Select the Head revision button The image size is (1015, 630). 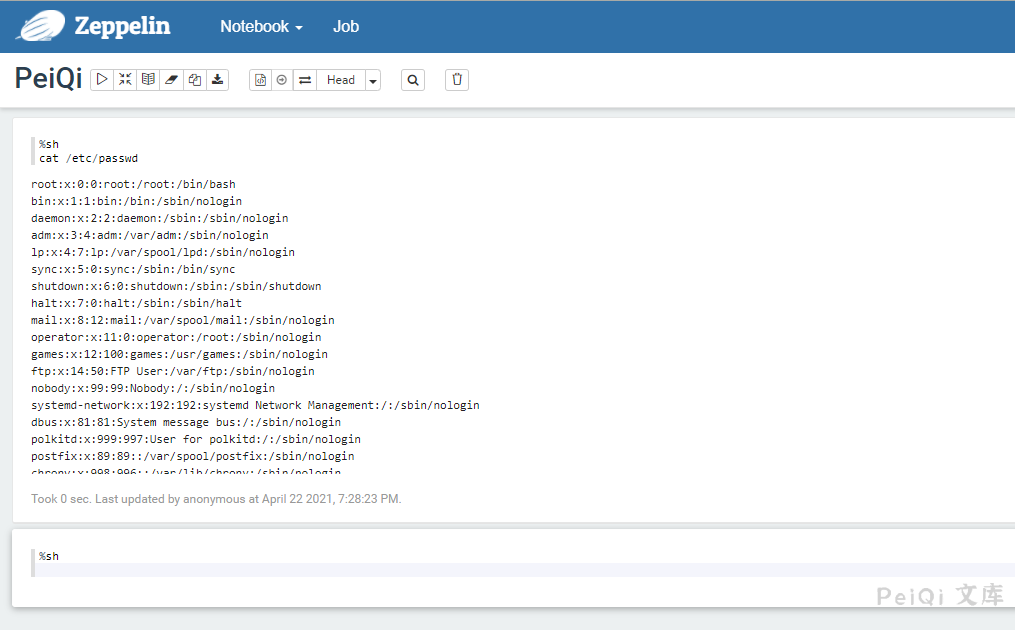(340, 80)
